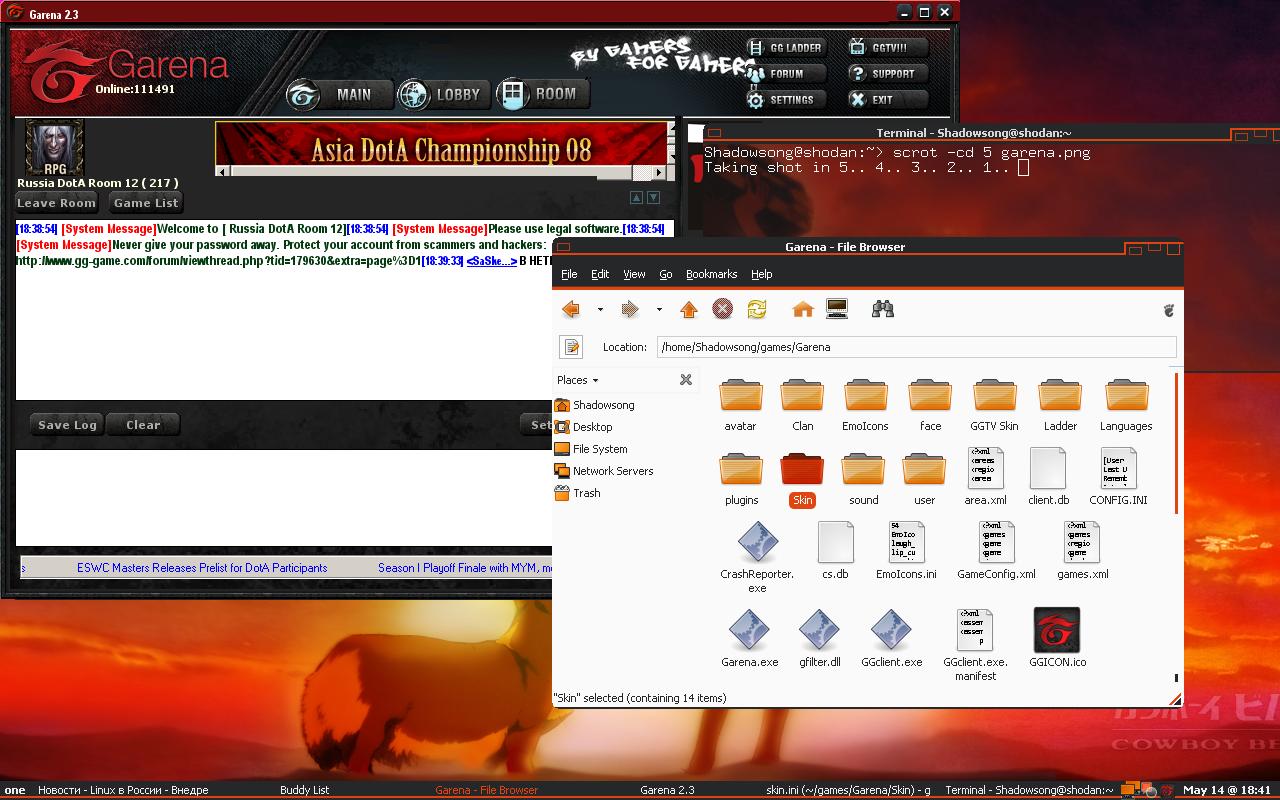Select Garena.exe file
The height and width of the screenshot is (800, 1280).
tap(749, 639)
